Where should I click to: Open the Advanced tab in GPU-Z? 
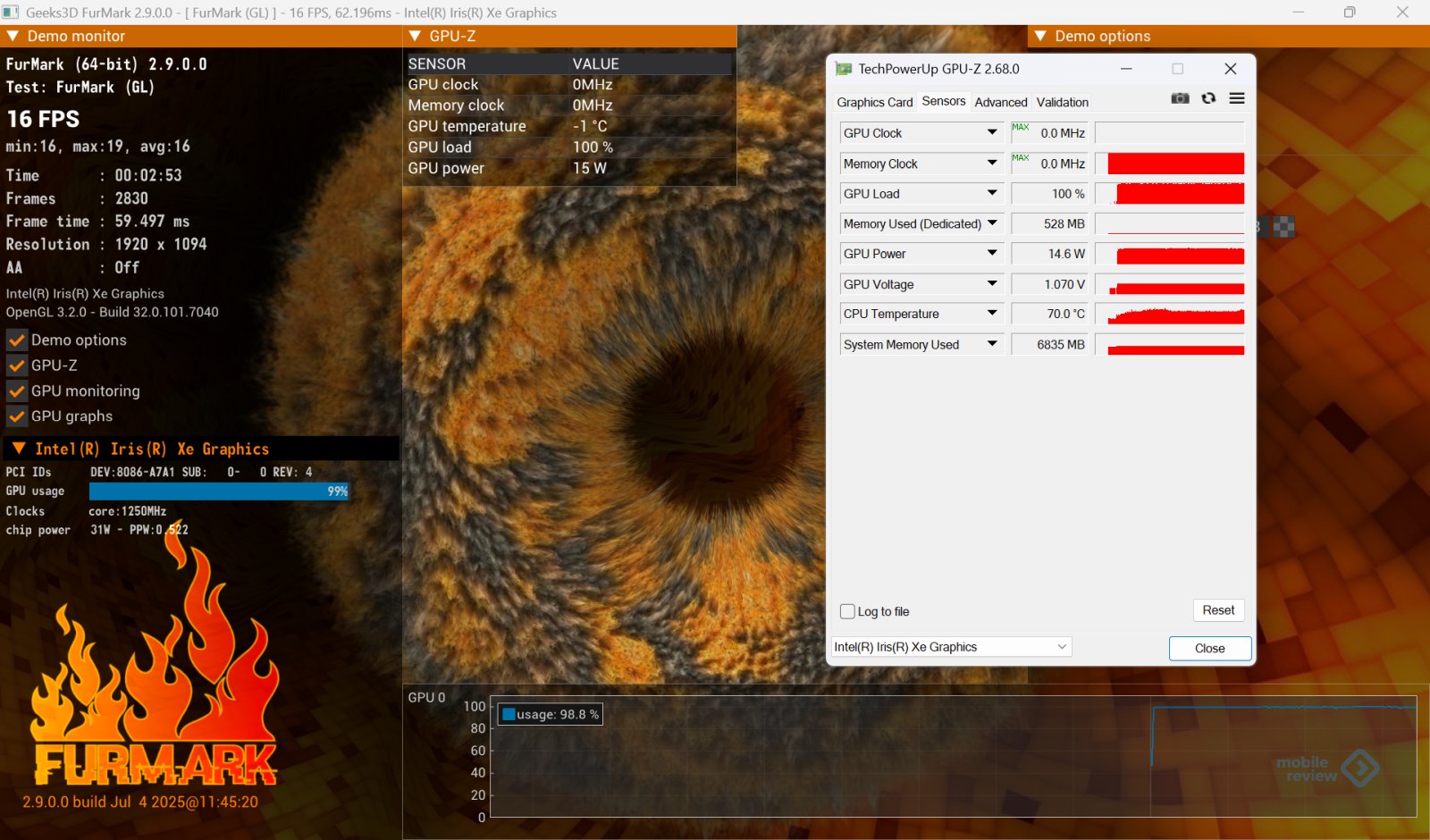1000,102
